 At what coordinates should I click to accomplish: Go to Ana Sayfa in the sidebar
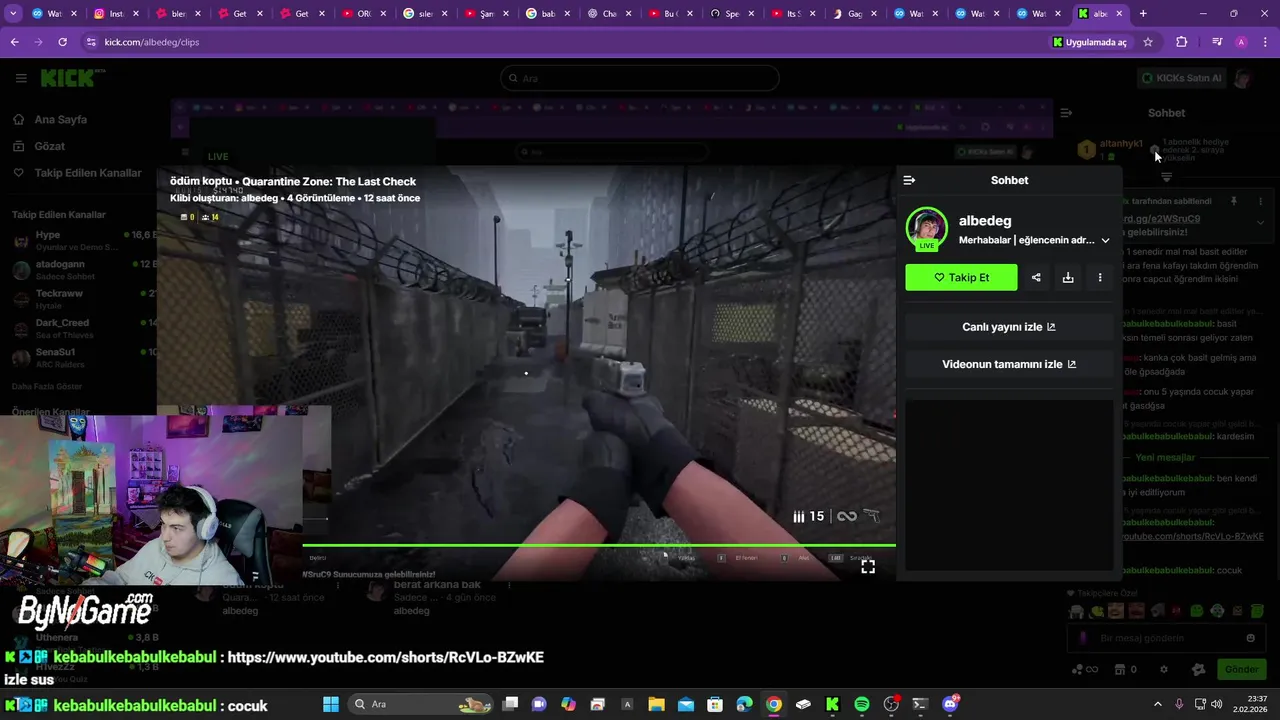point(61,119)
